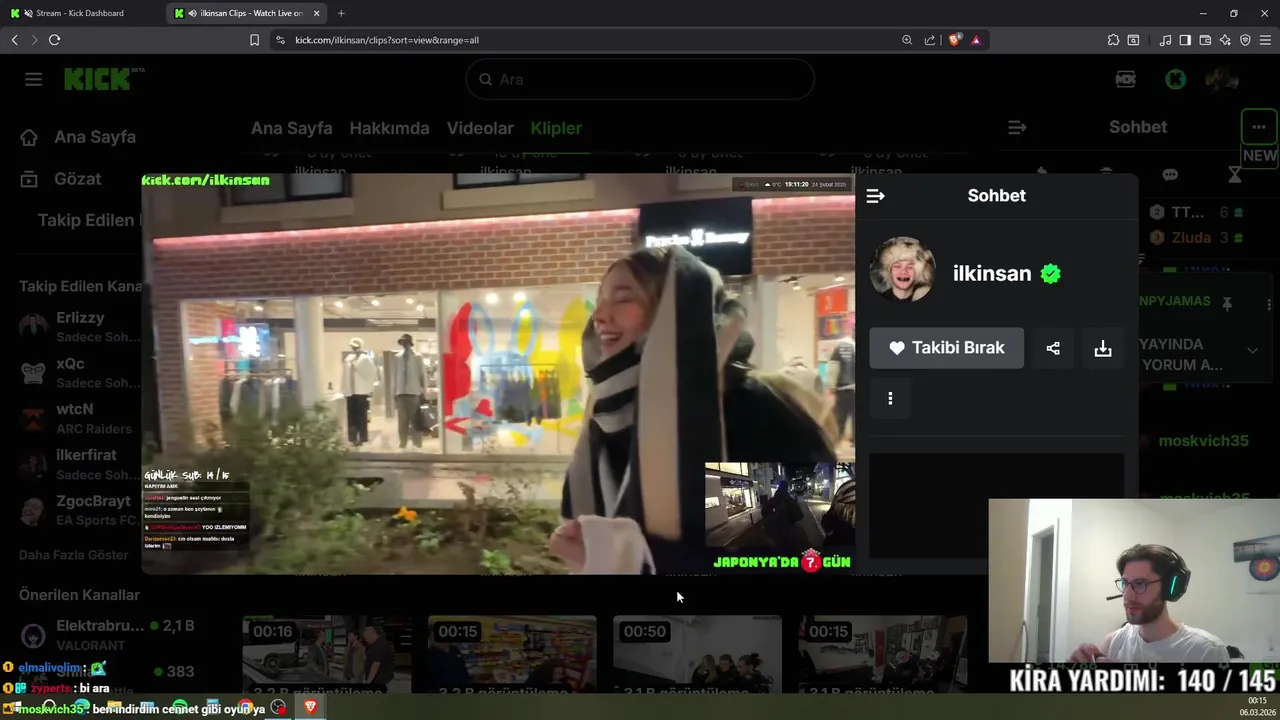This screenshot has width=1280, height=720.
Task: Open clip more options vertical dots
Action: (890, 398)
